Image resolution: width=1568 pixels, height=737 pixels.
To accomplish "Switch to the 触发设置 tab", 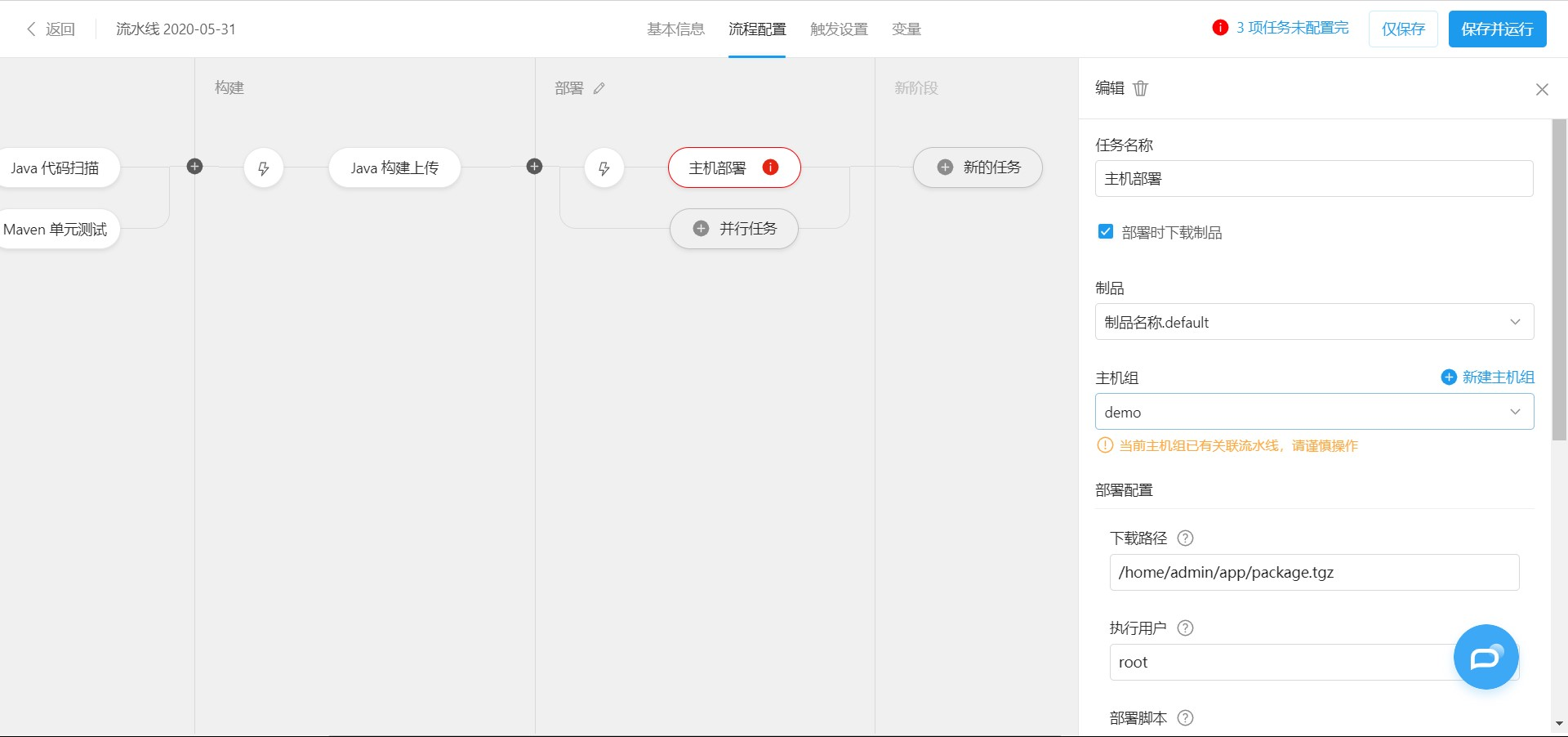I will click(838, 29).
